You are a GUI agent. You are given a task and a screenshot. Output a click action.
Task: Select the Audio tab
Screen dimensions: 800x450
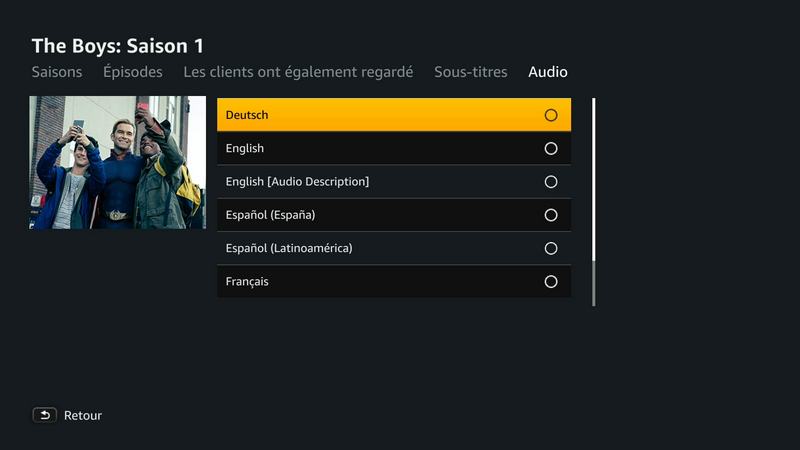pyautogui.click(x=548, y=72)
